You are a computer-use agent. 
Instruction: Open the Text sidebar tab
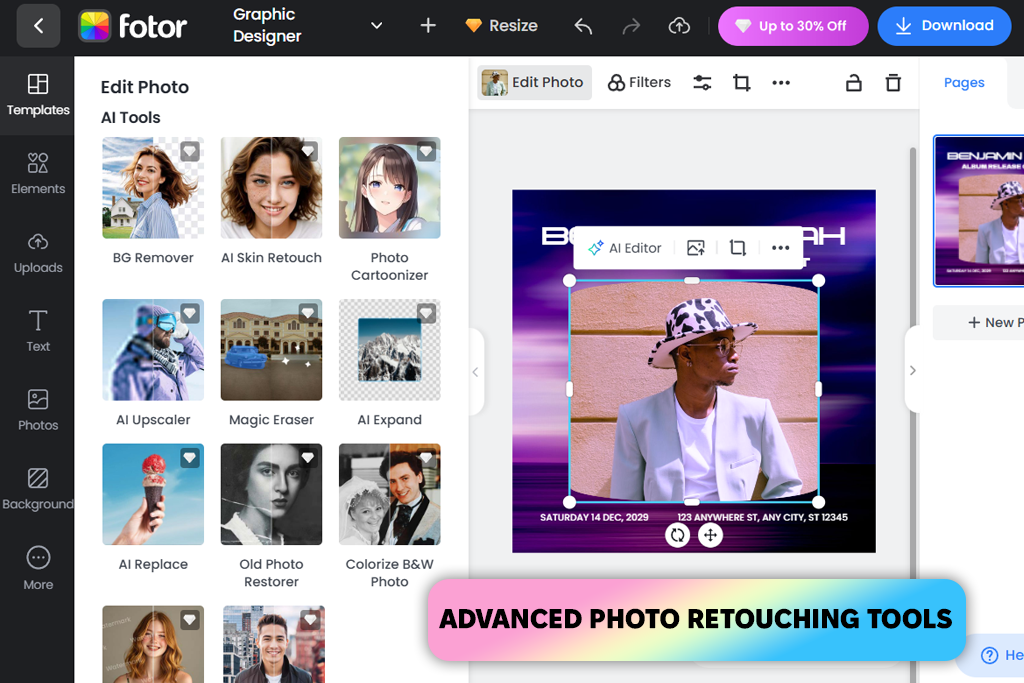(38, 332)
